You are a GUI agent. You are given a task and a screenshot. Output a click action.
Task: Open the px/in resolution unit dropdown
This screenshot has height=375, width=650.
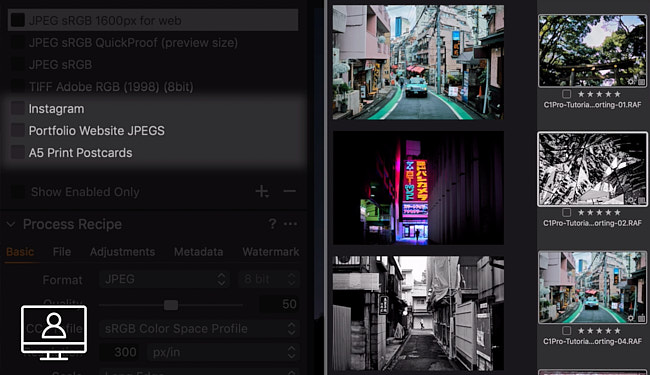click(223, 352)
